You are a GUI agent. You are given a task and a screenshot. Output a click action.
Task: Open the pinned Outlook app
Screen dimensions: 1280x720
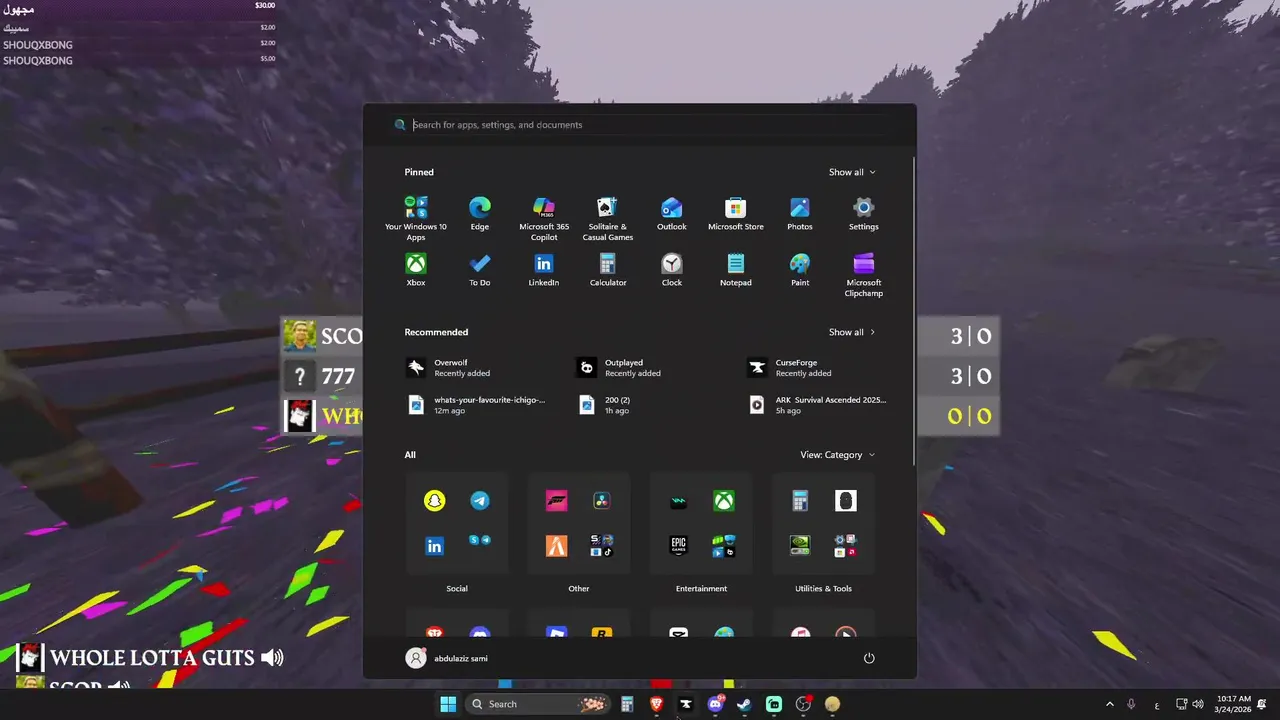(672, 214)
